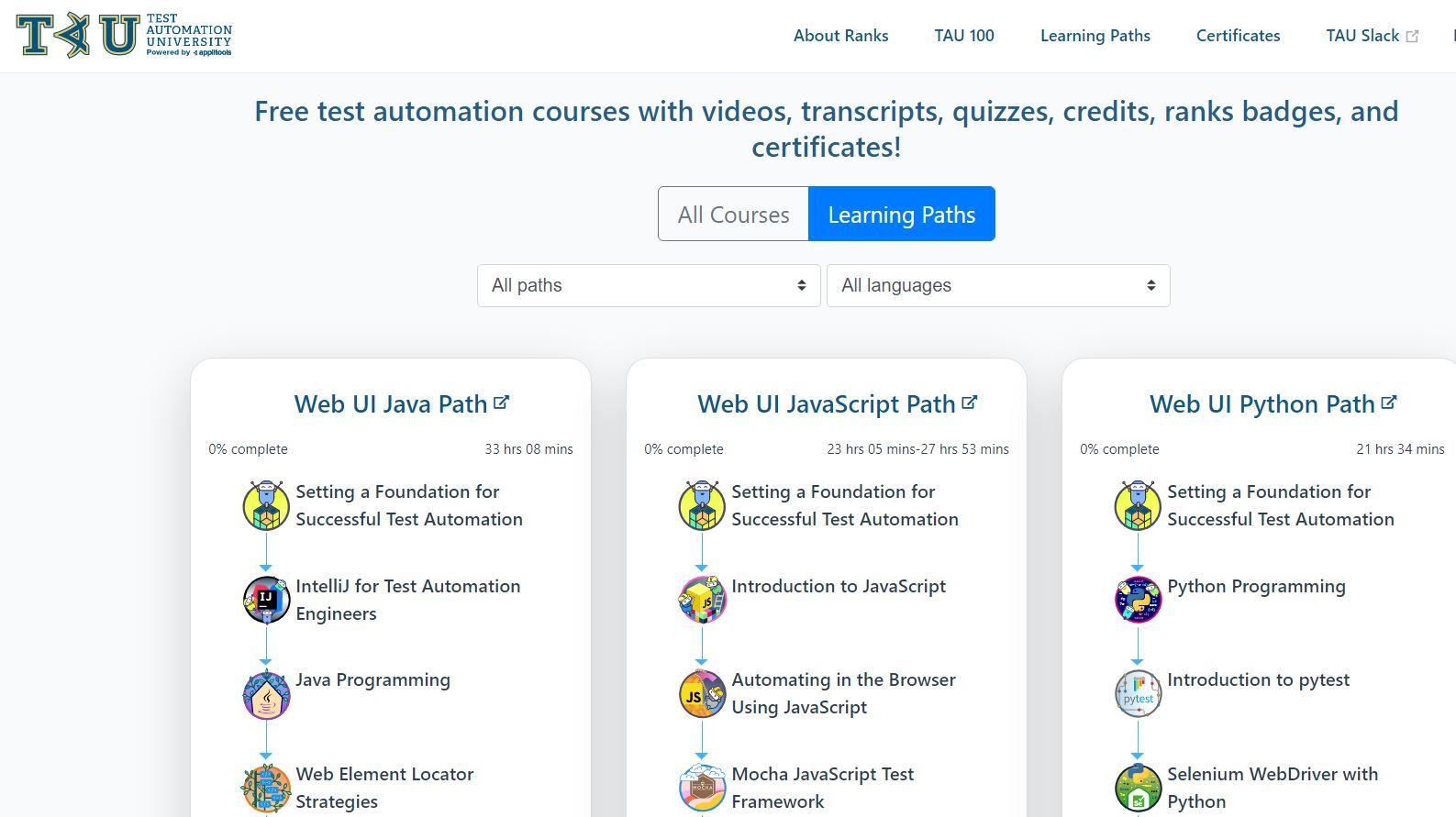Select the Learning Paths toggle button
The height and width of the screenshot is (817, 1456).
point(901,215)
